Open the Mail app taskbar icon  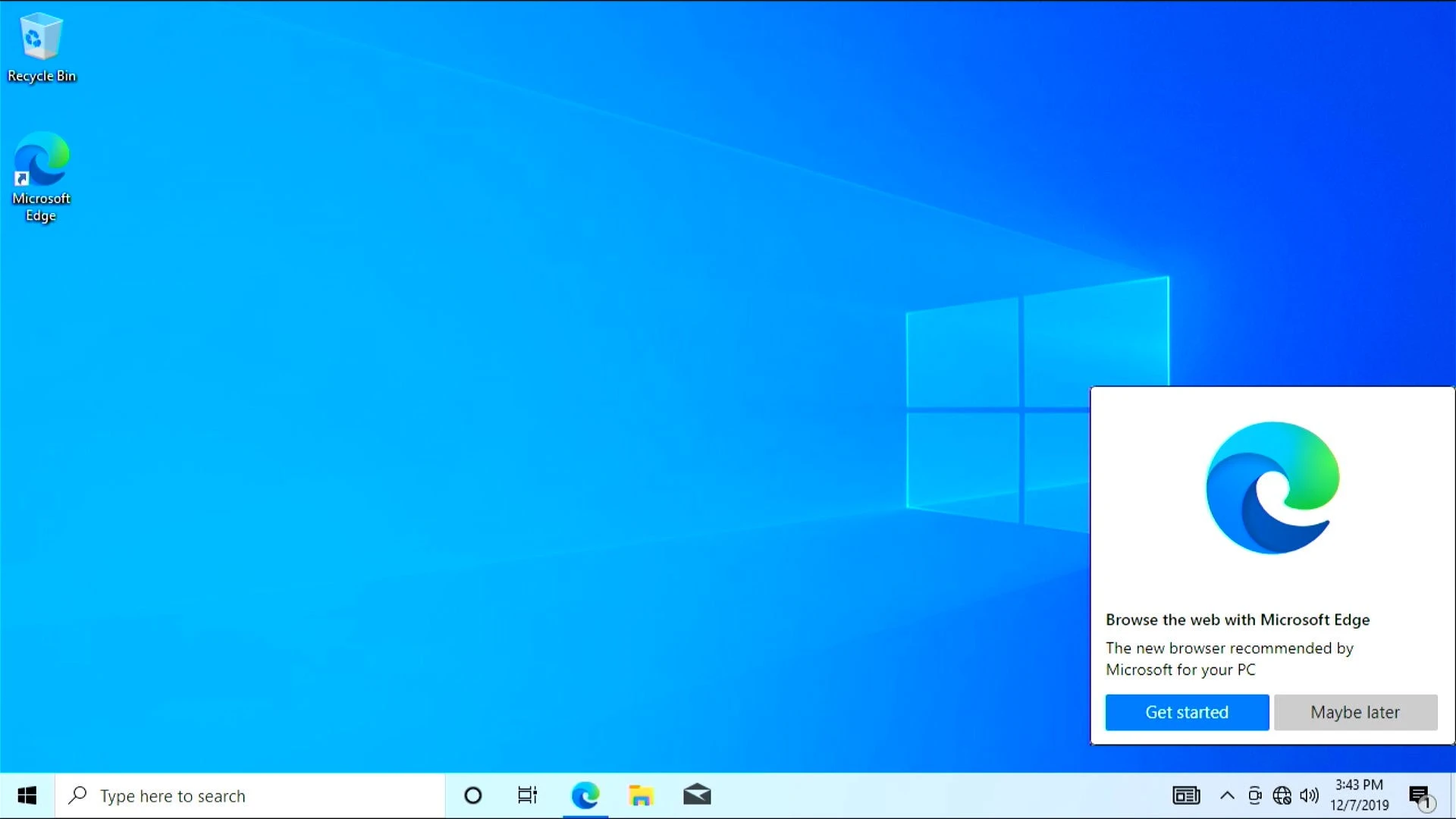696,795
